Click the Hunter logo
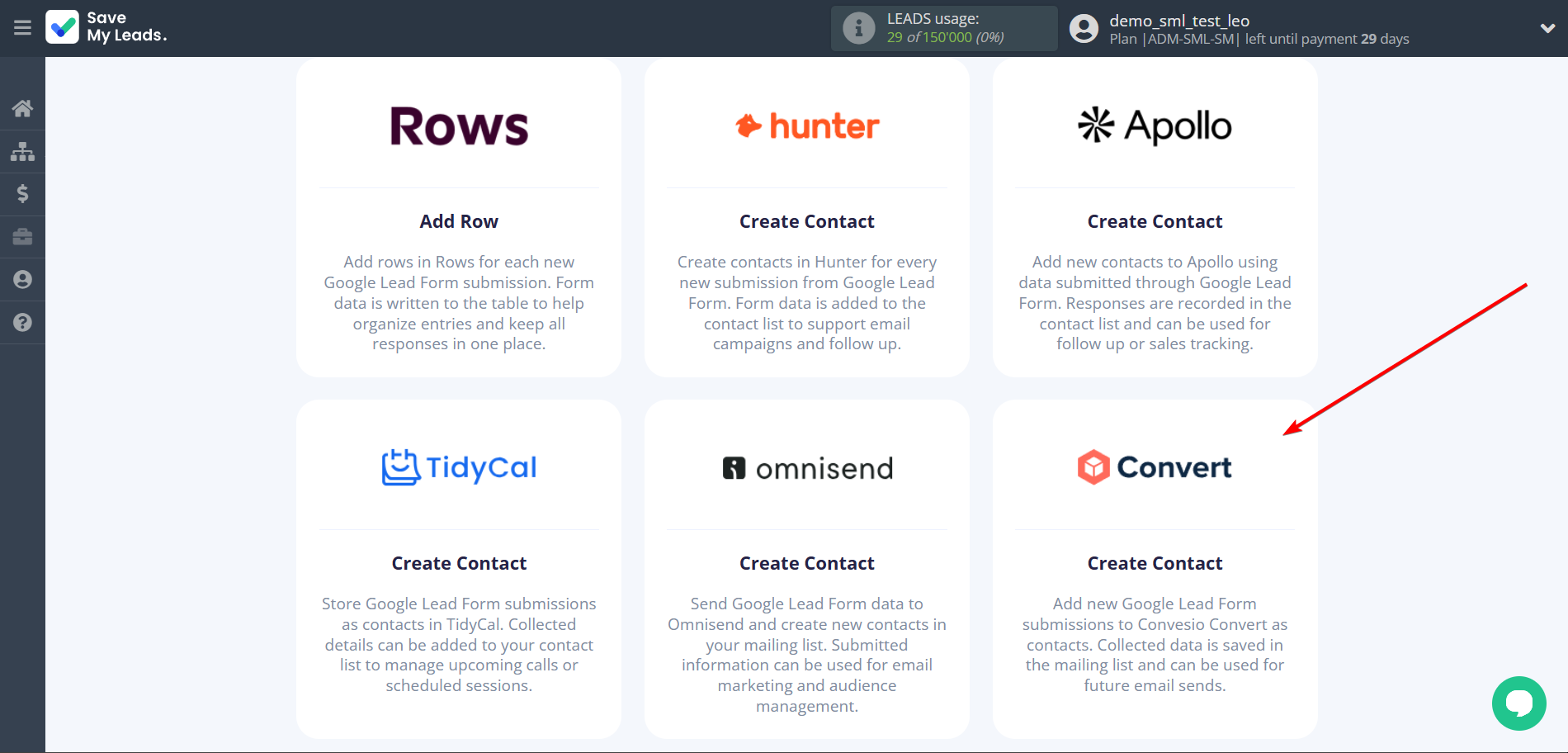Image resolution: width=1568 pixels, height=753 pixels. (x=807, y=126)
